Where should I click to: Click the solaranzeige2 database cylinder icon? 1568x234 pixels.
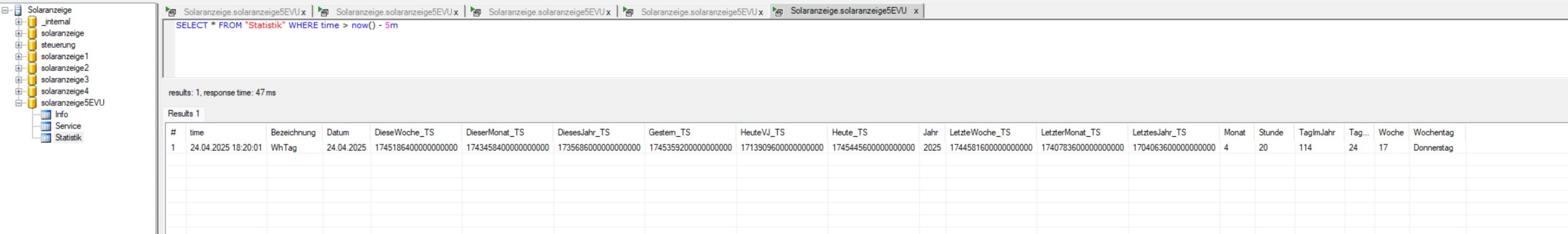(x=32, y=68)
